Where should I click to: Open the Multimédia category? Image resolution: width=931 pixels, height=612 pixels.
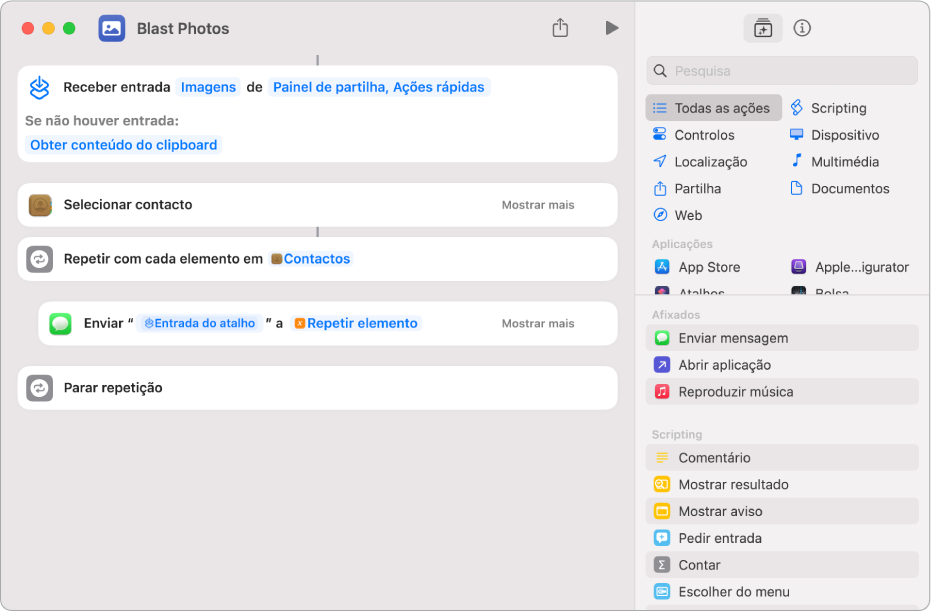coord(844,162)
